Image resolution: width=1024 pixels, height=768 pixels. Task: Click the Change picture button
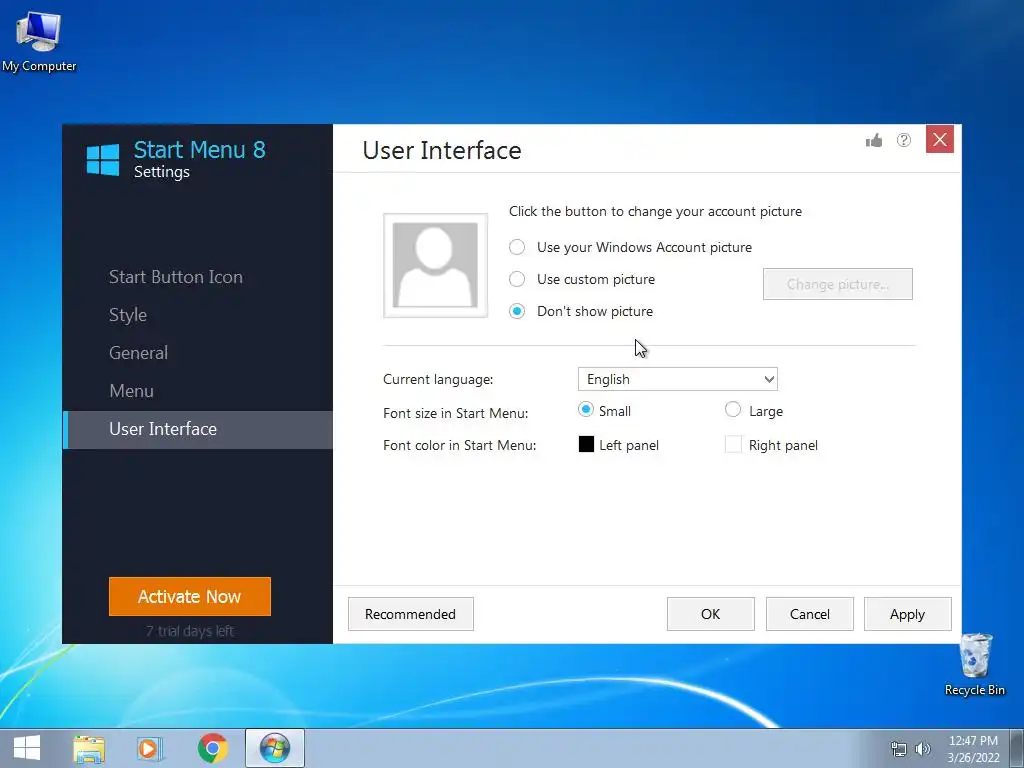point(838,284)
